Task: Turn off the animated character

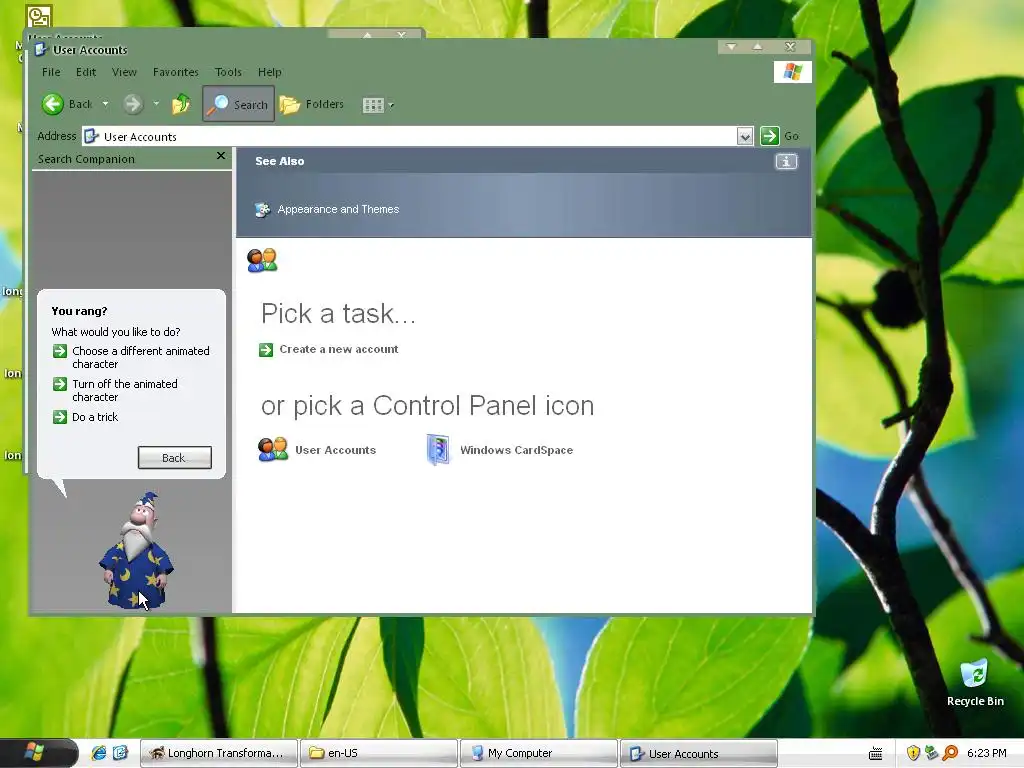Action: coord(125,391)
